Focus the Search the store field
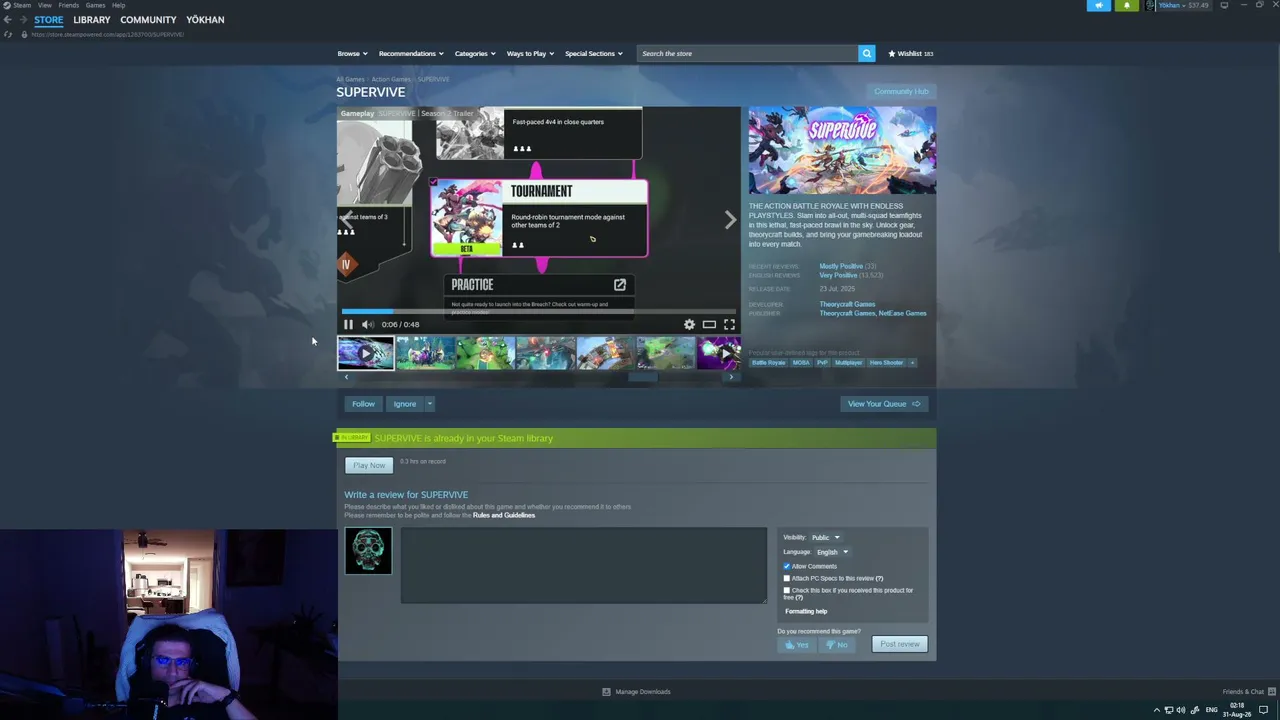Viewport: 1280px width, 720px height. 747,53
